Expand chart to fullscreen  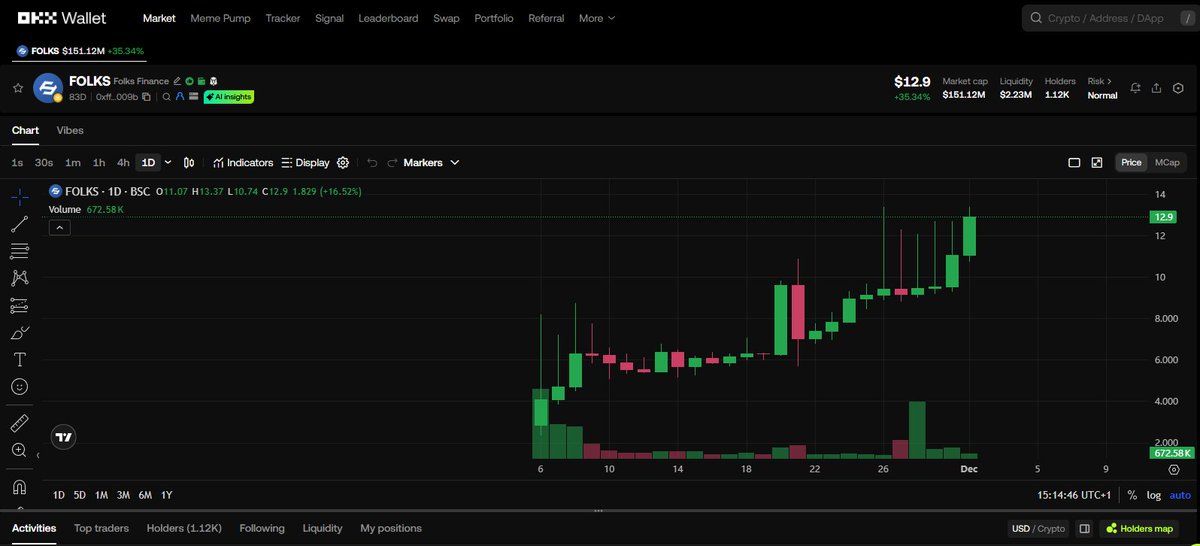click(1097, 162)
